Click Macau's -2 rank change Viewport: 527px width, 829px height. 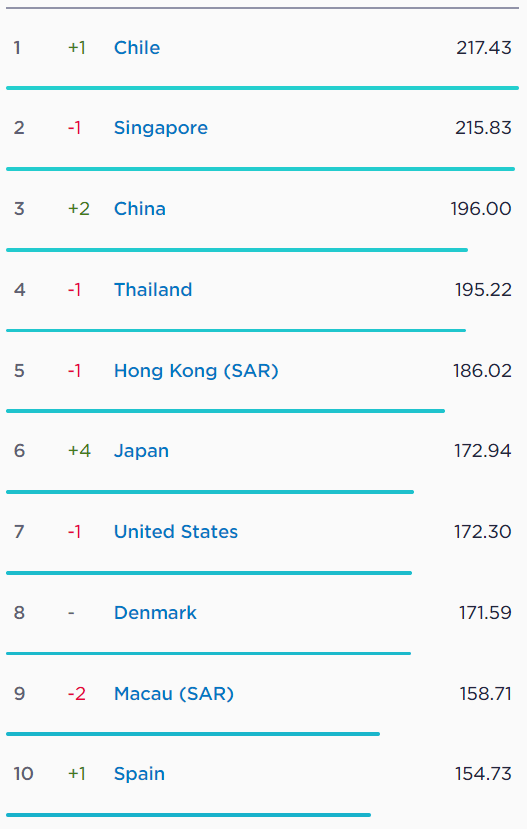[x=77, y=694]
